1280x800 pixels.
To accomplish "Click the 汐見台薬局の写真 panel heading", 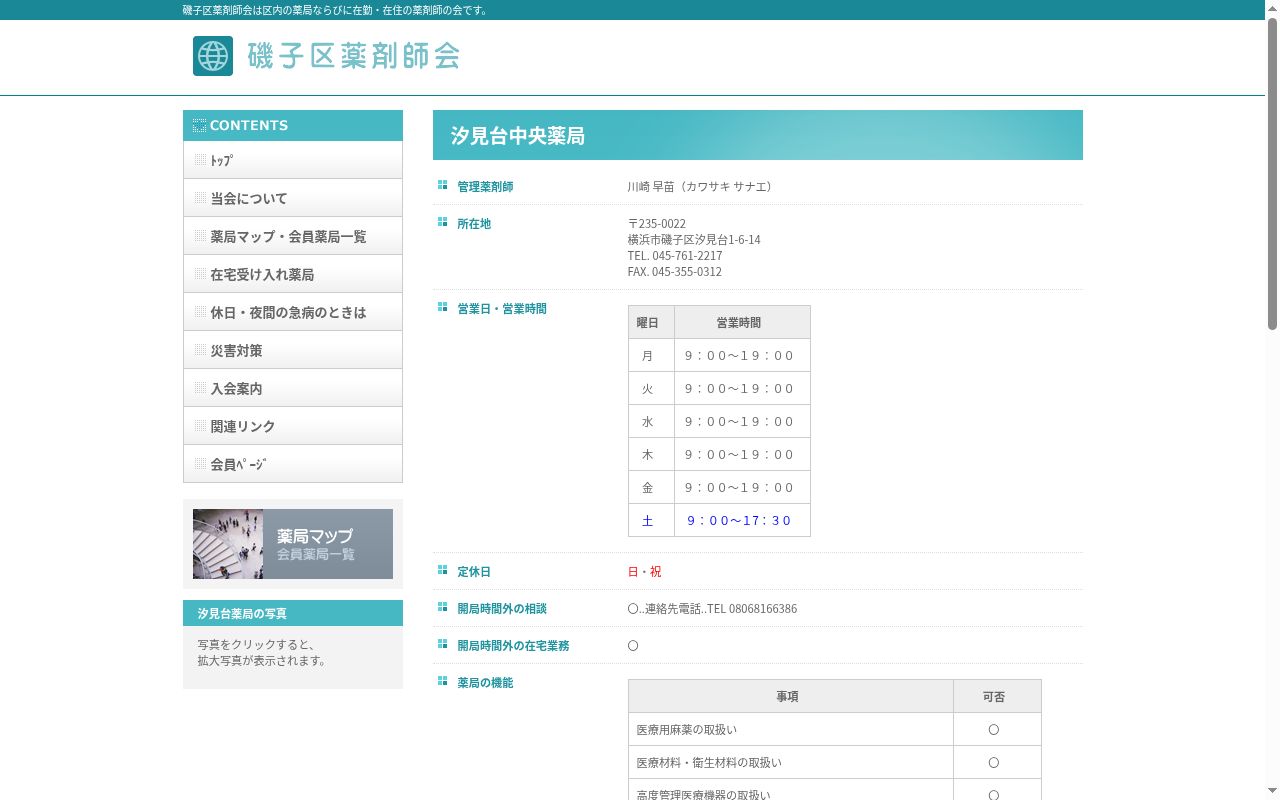I will [293, 613].
